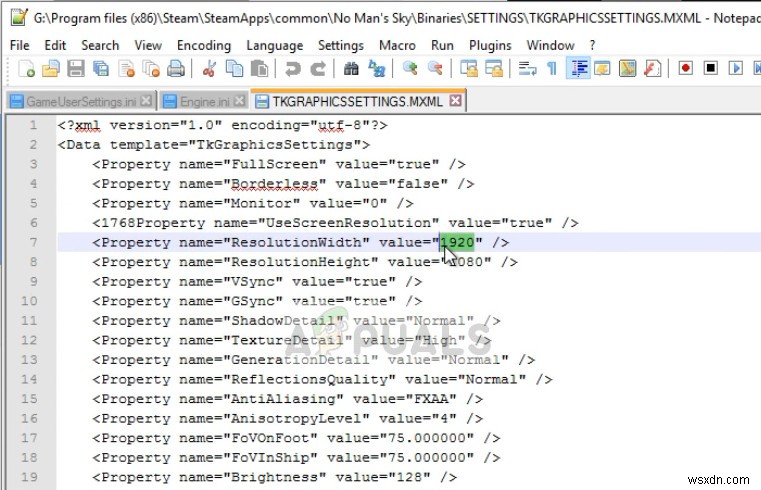Switch to the GameUserSettings.ini tab
Viewport: 761px width, 490px height.
coord(81,101)
